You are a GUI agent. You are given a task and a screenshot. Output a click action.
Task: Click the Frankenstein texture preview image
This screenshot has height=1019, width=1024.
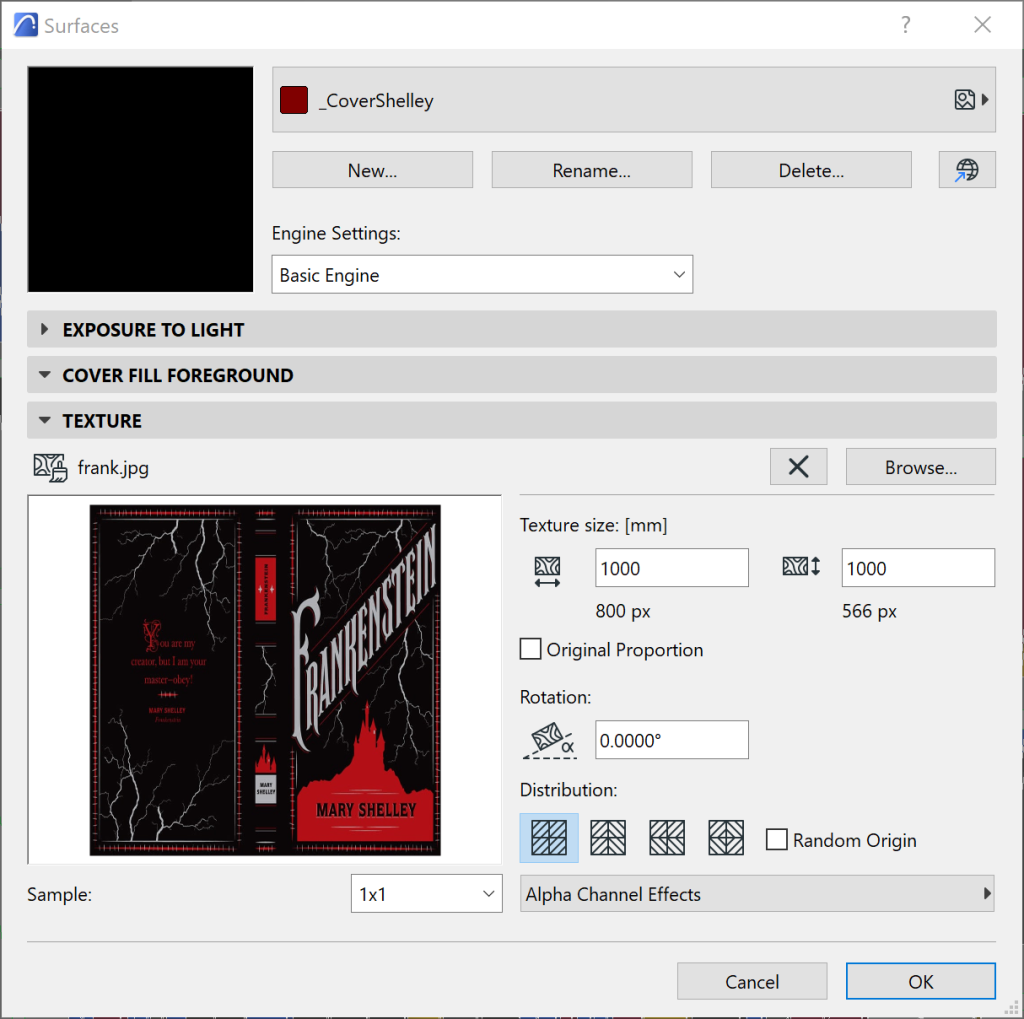tap(265, 680)
